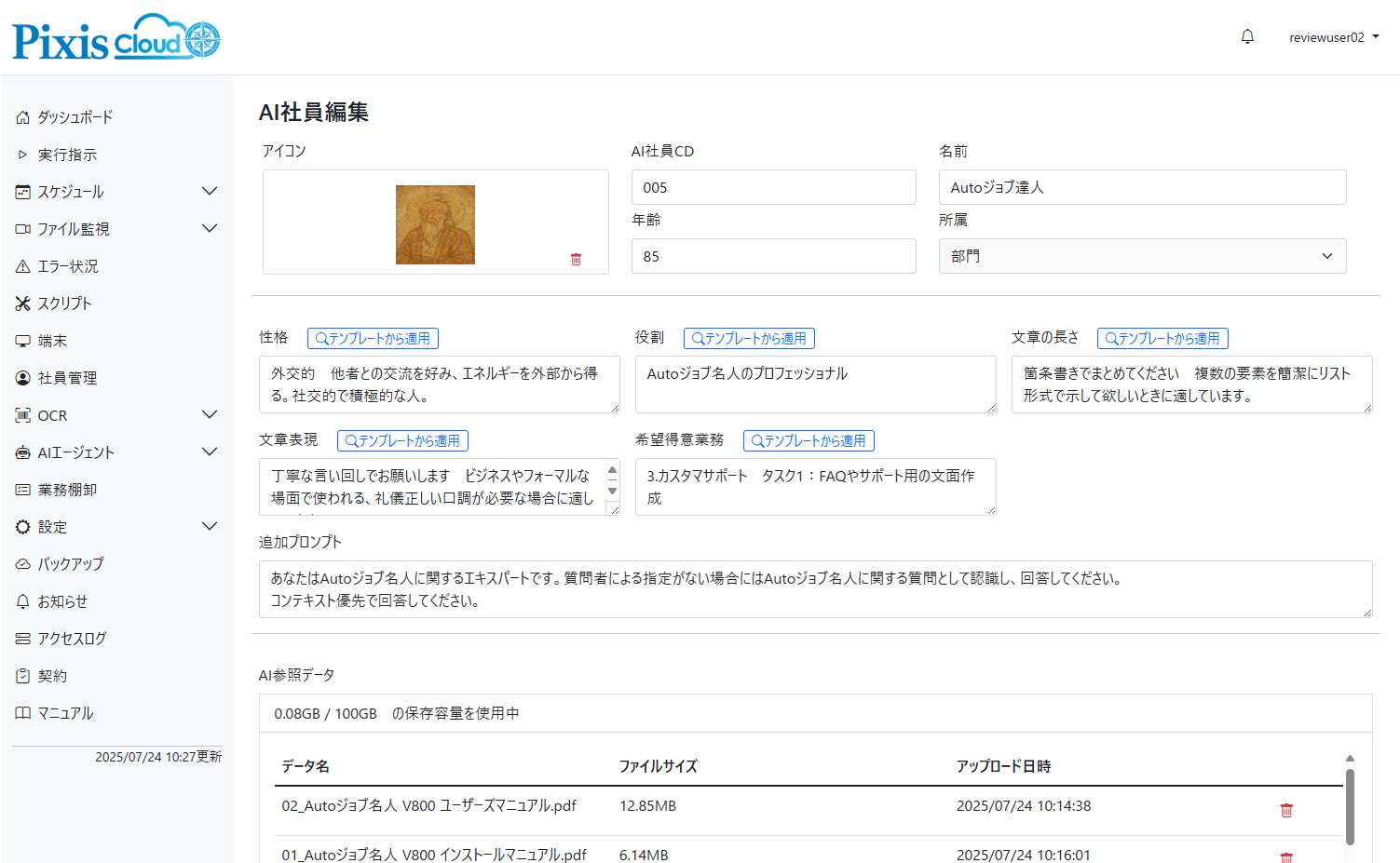
Task: Click the お知らせ bell icon in sidebar
Action: point(23,601)
